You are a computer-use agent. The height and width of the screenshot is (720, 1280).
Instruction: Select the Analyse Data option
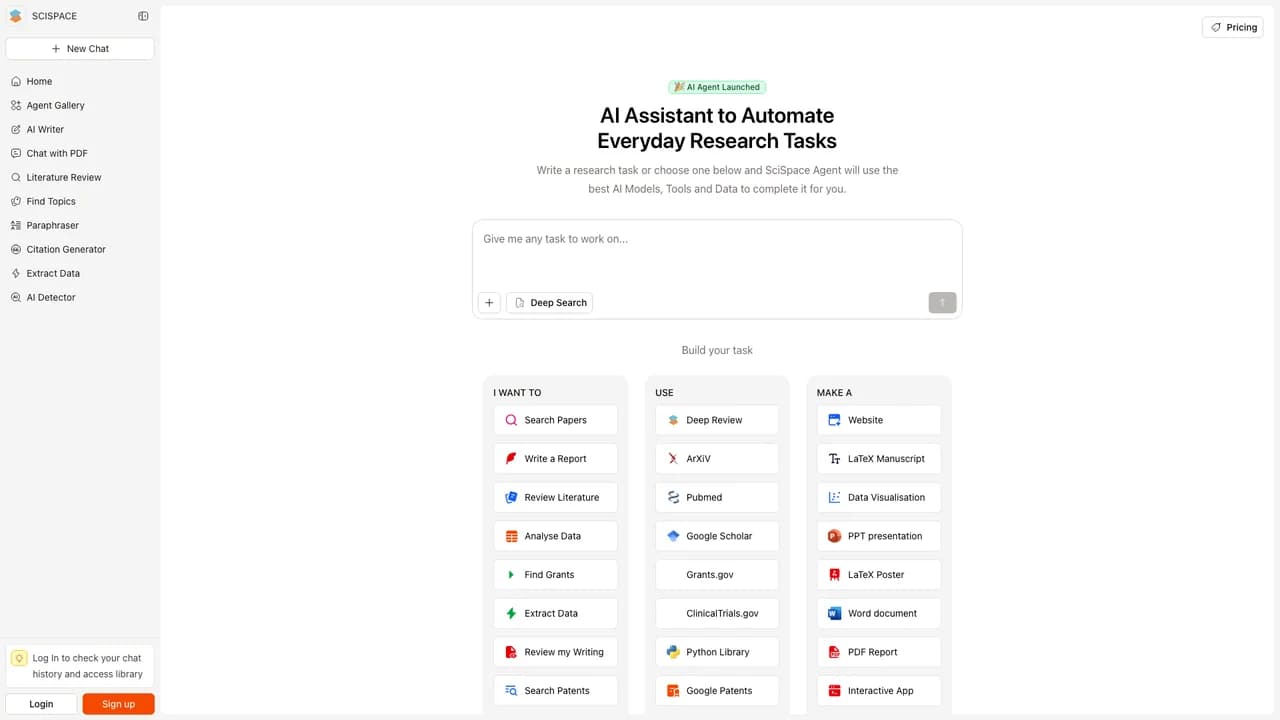pos(555,536)
